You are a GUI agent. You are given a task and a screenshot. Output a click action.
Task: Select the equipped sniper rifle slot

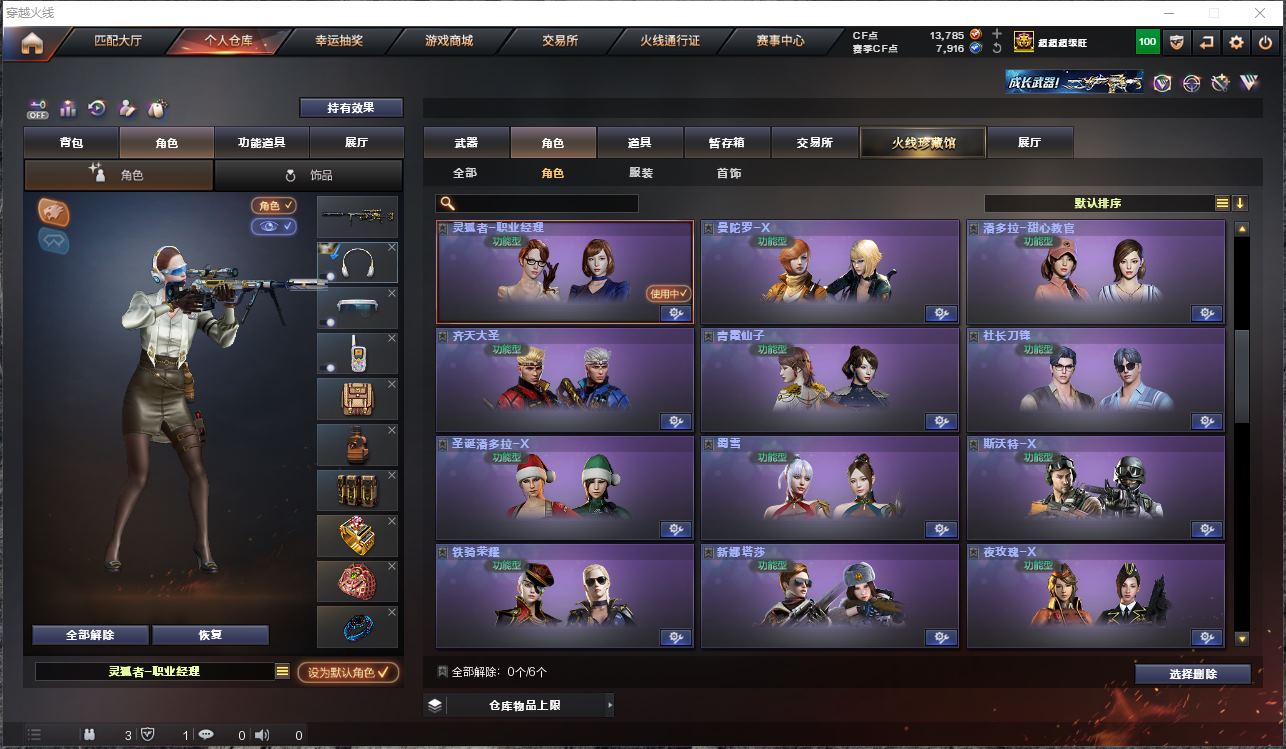coord(357,216)
